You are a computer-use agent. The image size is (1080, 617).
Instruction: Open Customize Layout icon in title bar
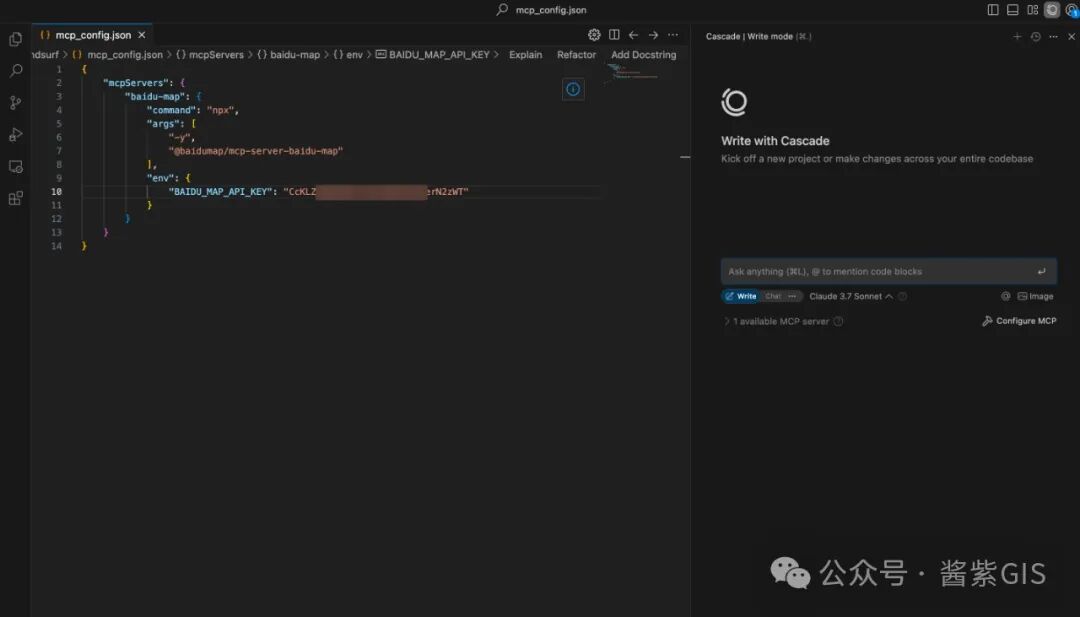[x=1032, y=10]
